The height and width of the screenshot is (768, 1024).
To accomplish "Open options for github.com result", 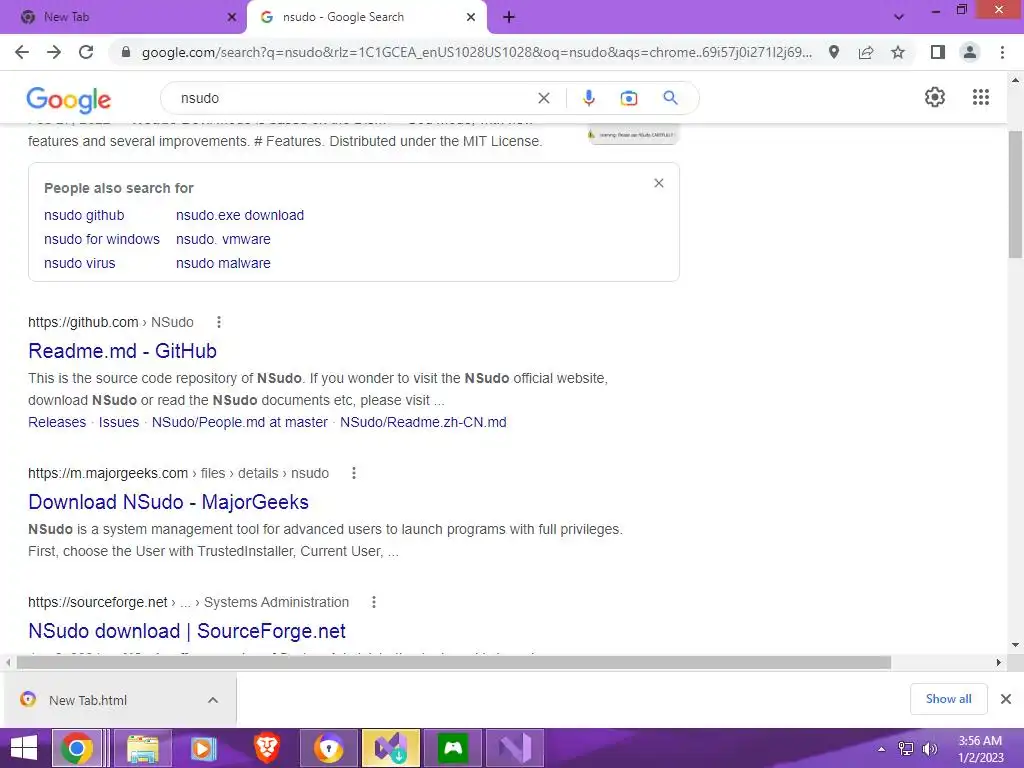I will coord(219,322).
